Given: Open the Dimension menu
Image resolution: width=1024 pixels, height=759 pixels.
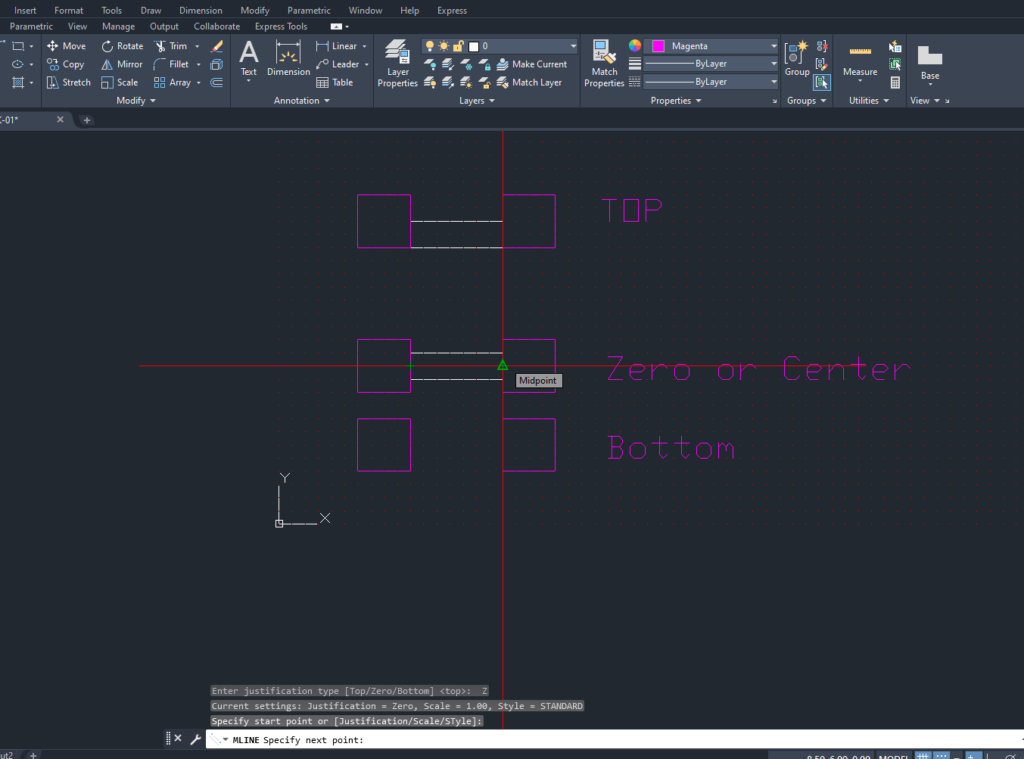Looking at the screenshot, I should coord(200,10).
